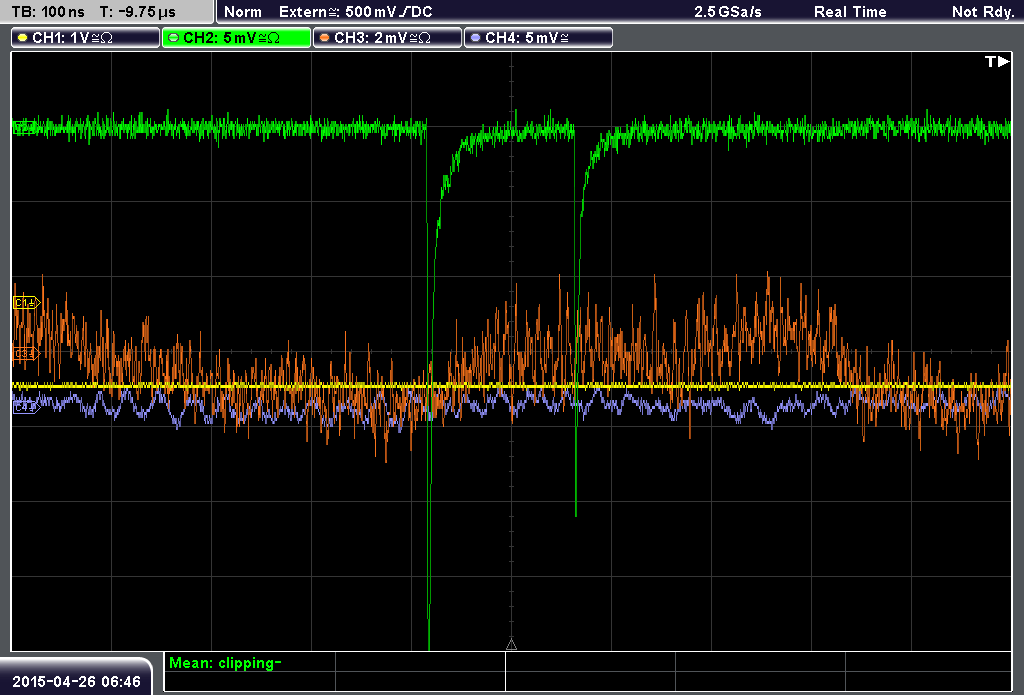The height and width of the screenshot is (695, 1024).
Task: Select the CH4: 5mV channel tab
Action: (x=538, y=38)
